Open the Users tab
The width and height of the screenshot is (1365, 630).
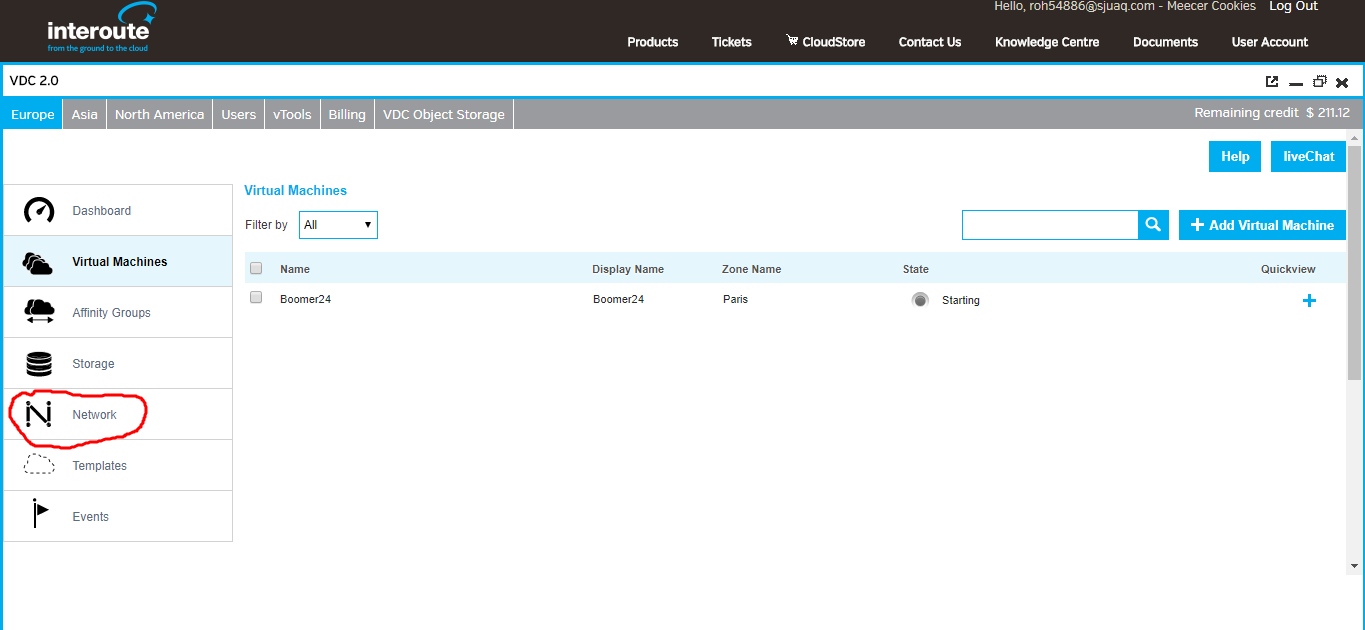tap(239, 114)
